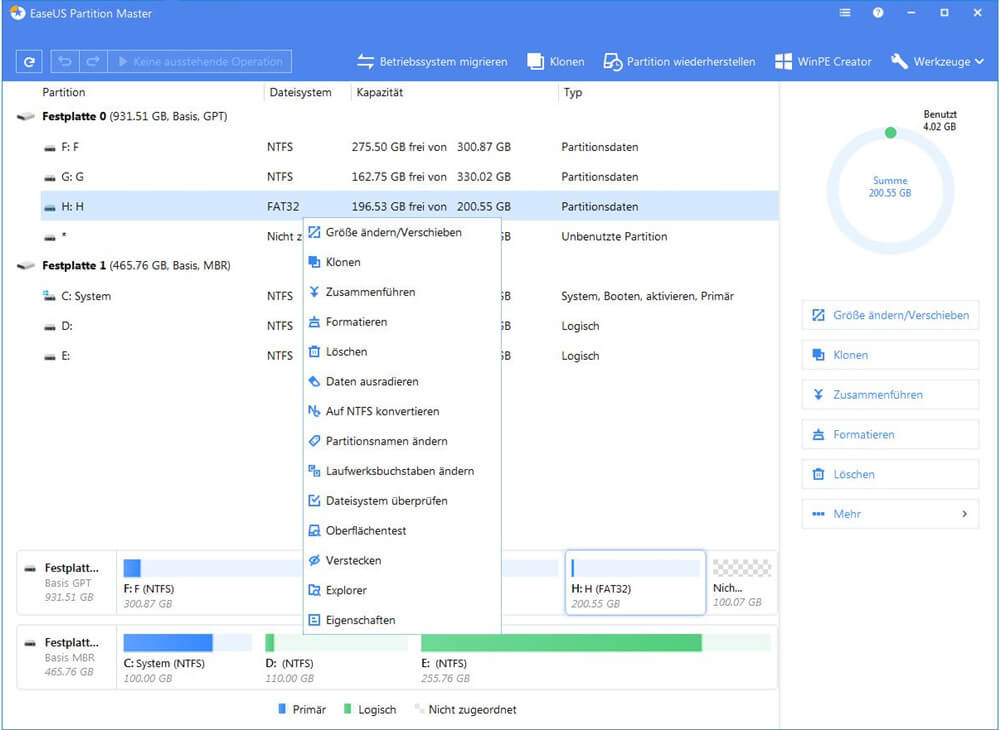
Task: Select Partitionsnamen ändern entry
Action: tap(402, 441)
